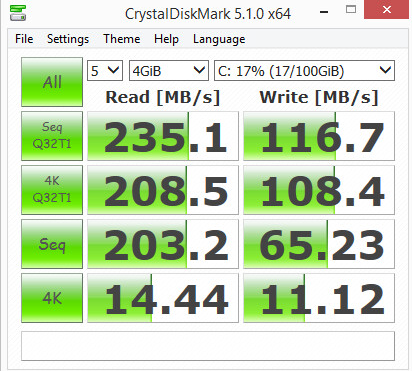
Task: Click the Seq Q32T1 read result 235.1
Action: (x=163, y=136)
